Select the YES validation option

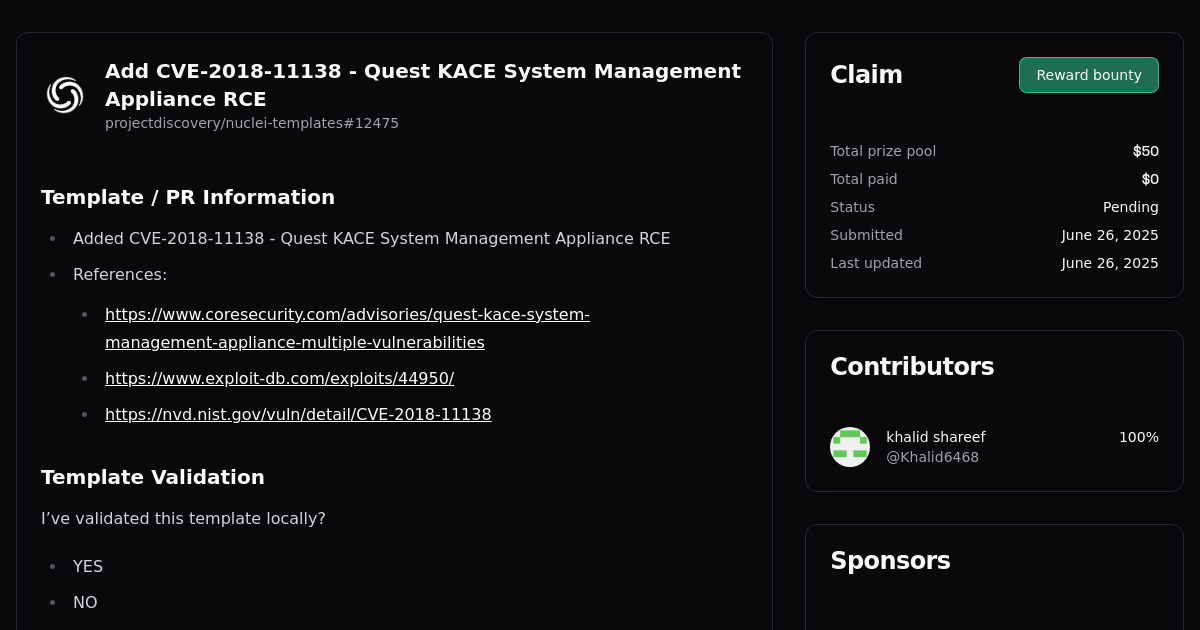[x=88, y=566]
